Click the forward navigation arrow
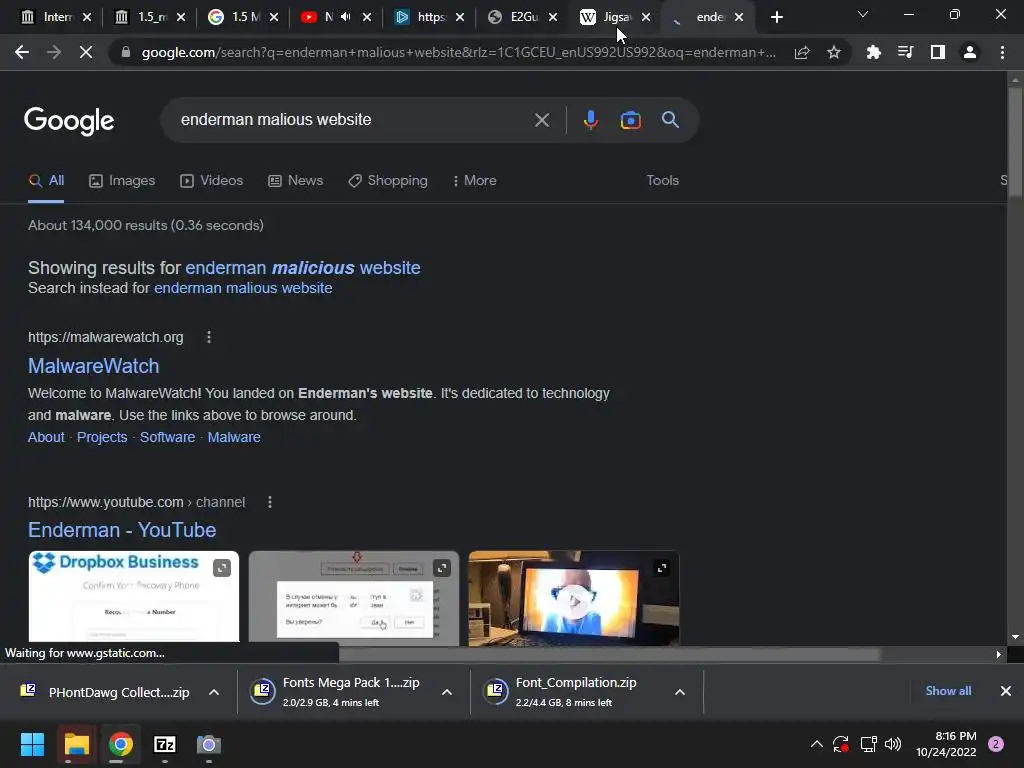 click(x=54, y=52)
